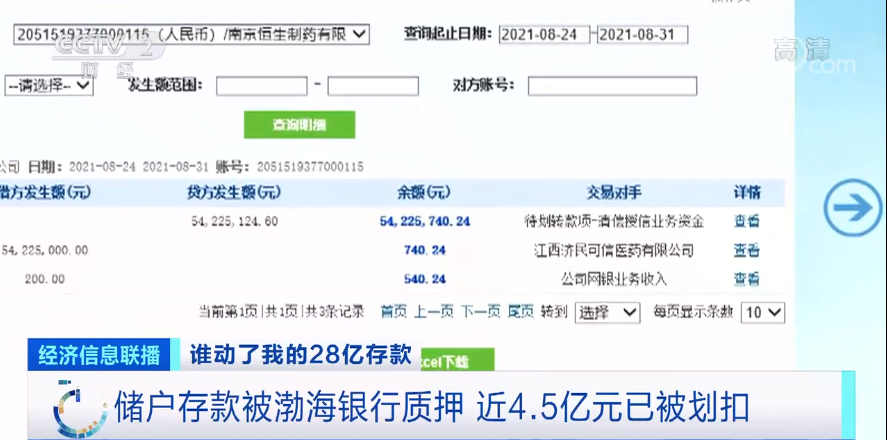The height and width of the screenshot is (440, 887).
Task: Go to 首页 pagination link
Action: 393,312
